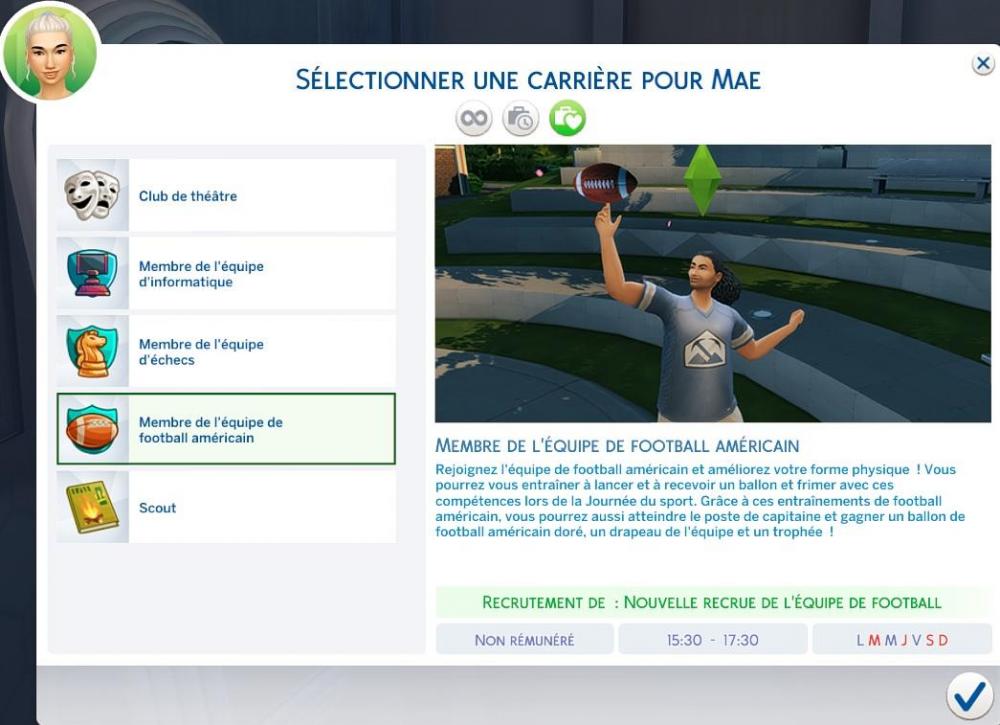The width and height of the screenshot is (1000, 725).
Task: Select Membre de l'équipe d'échecs
Action: click(226, 351)
